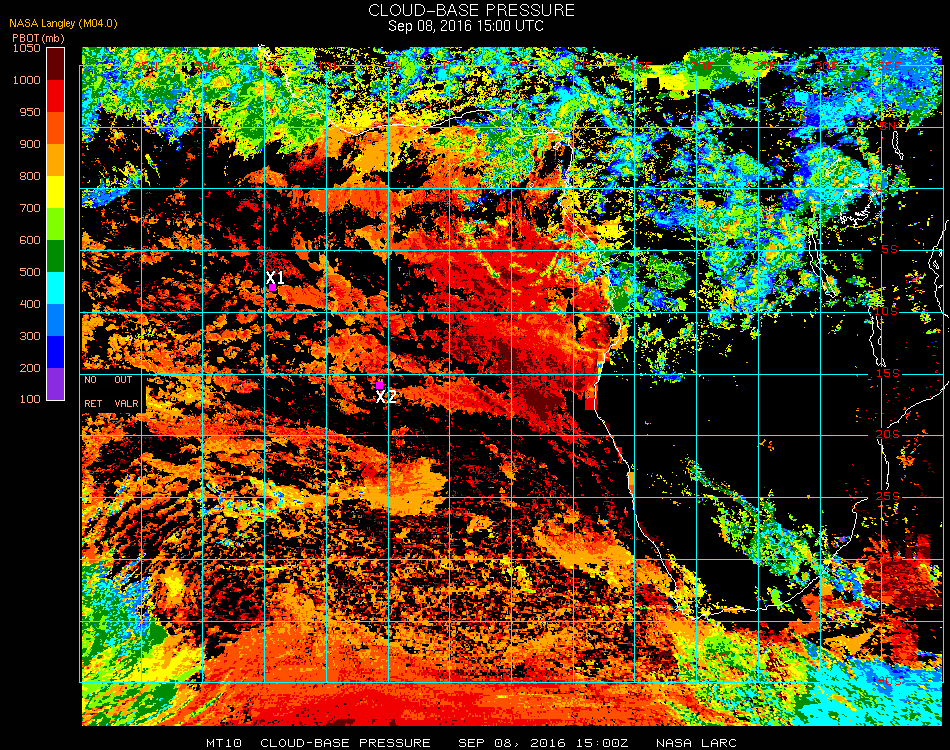This screenshot has height=750, width=950.
Task: Select the cyan 400-500 mb legend color
Action: pyautogui.click(x=55, y=288)
